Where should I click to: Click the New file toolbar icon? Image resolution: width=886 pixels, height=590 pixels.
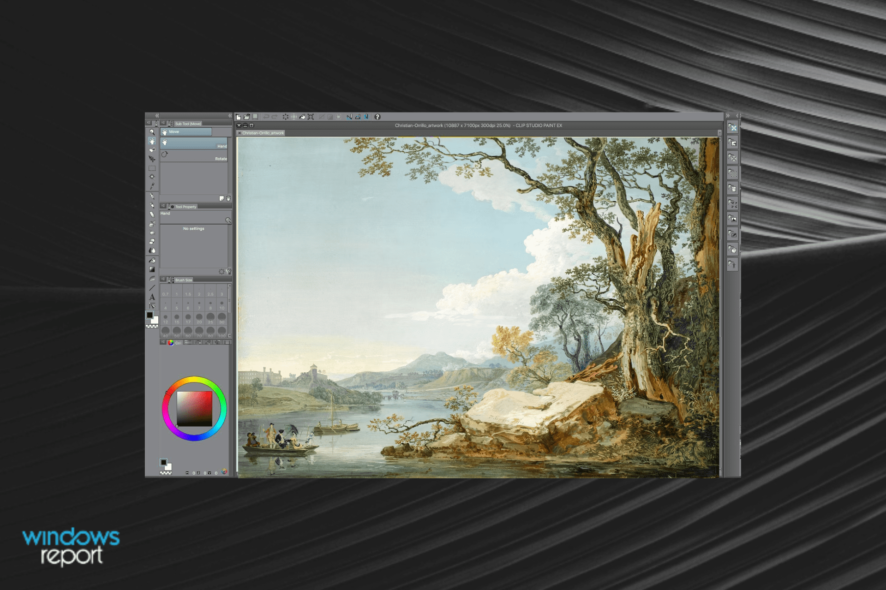click(x=239, y=117)
